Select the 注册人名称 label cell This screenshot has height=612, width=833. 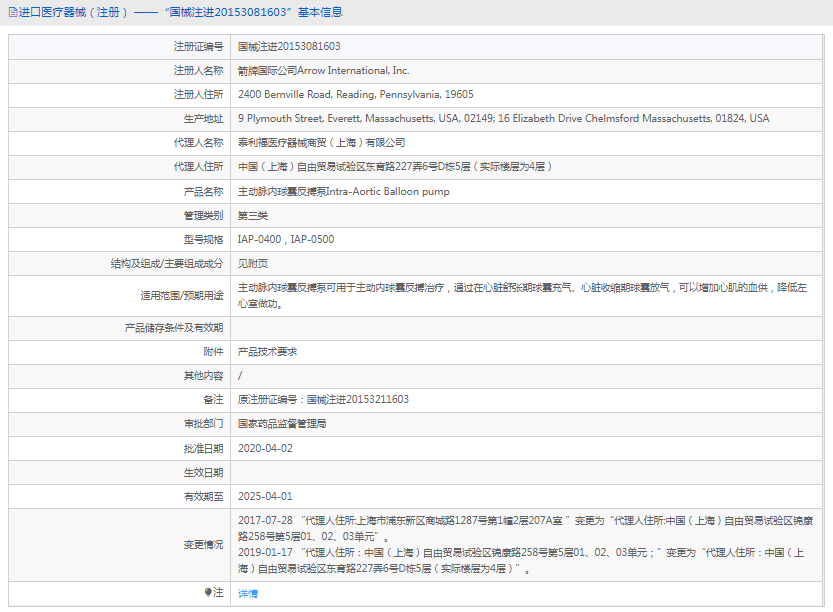[x=120, y=71]
